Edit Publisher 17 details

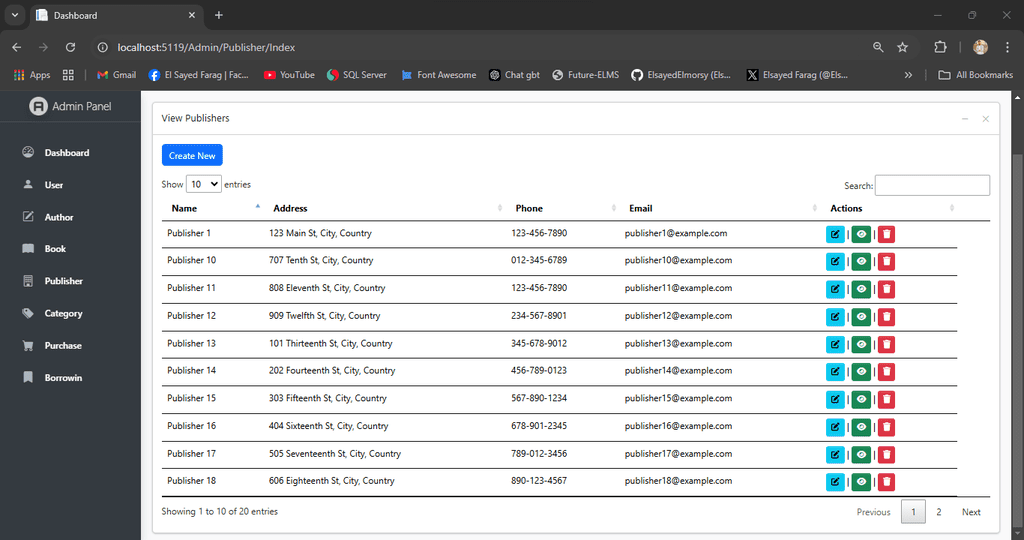pos(835,455)
